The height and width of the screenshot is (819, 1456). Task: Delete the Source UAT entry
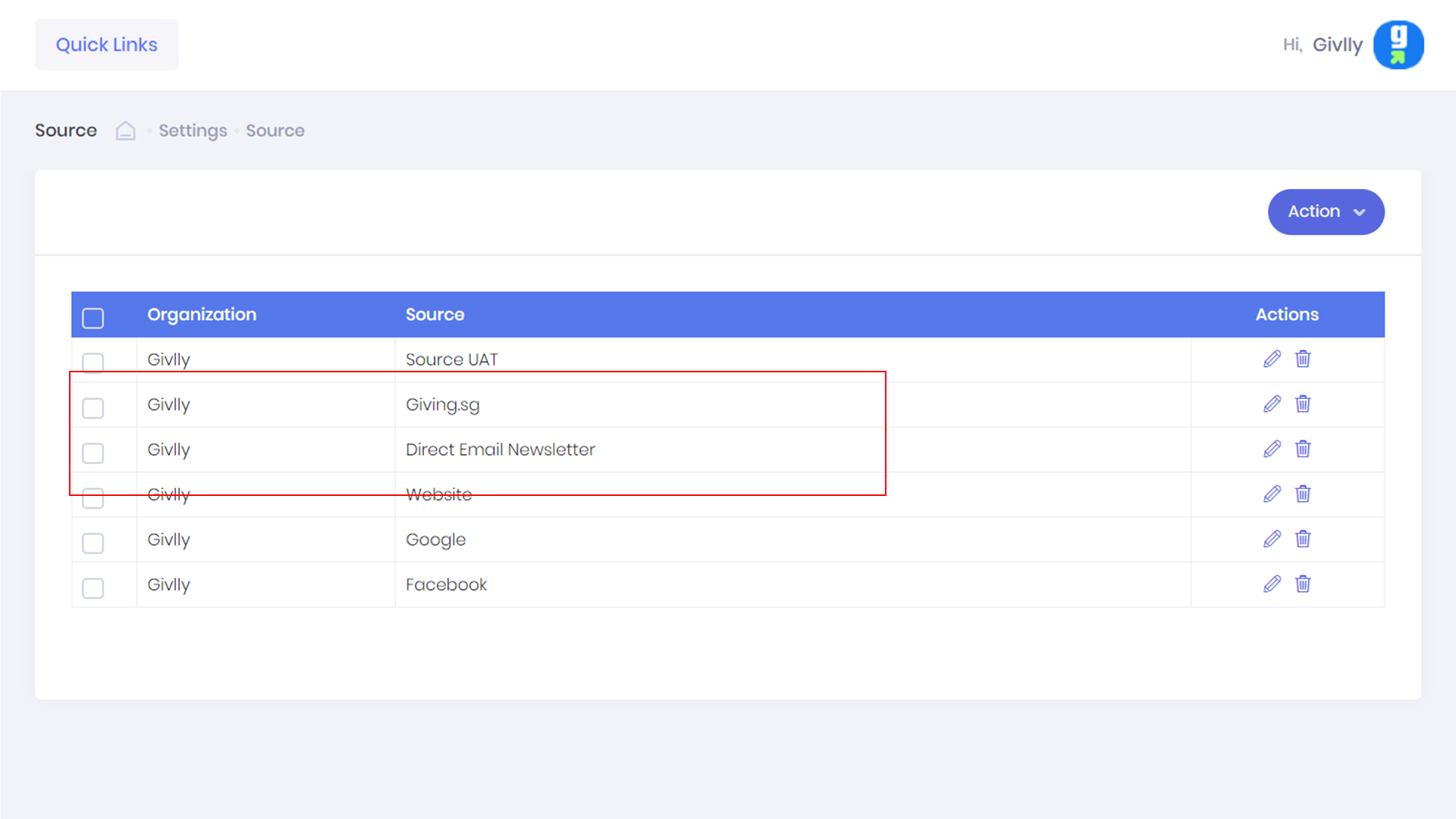(1303, 359)
